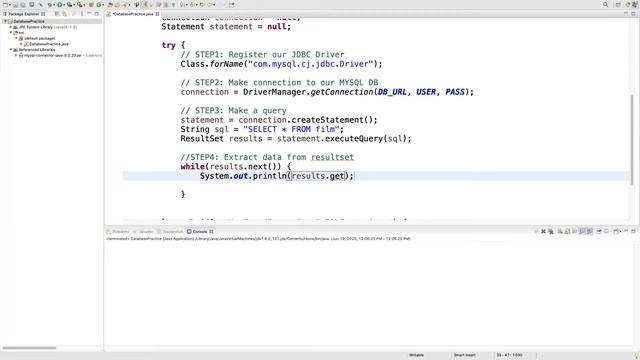
Task: Open the Run configurations dropdown arrow
Action: pos(64,5)
